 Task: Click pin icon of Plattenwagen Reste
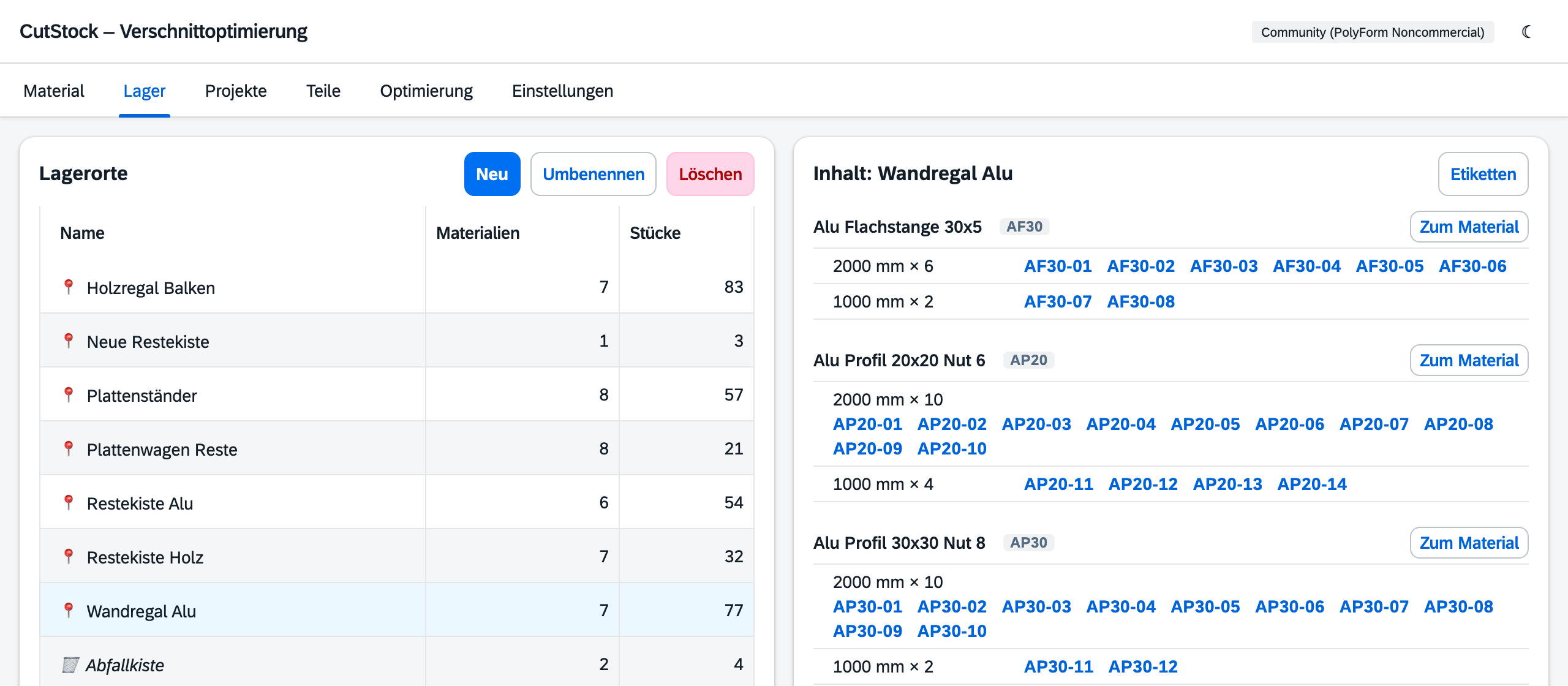click(x=69, y=448)
